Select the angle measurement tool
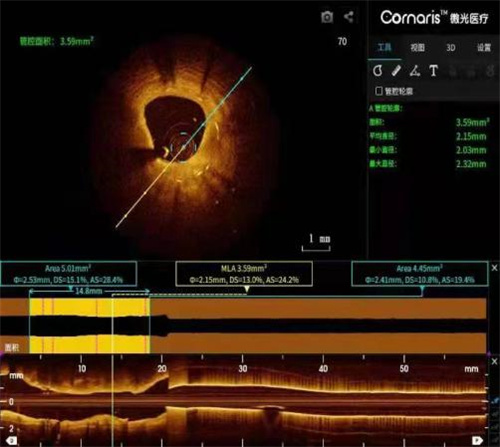Image resolution: width=500 pixels, height=447 pixels. coord(415,71)
